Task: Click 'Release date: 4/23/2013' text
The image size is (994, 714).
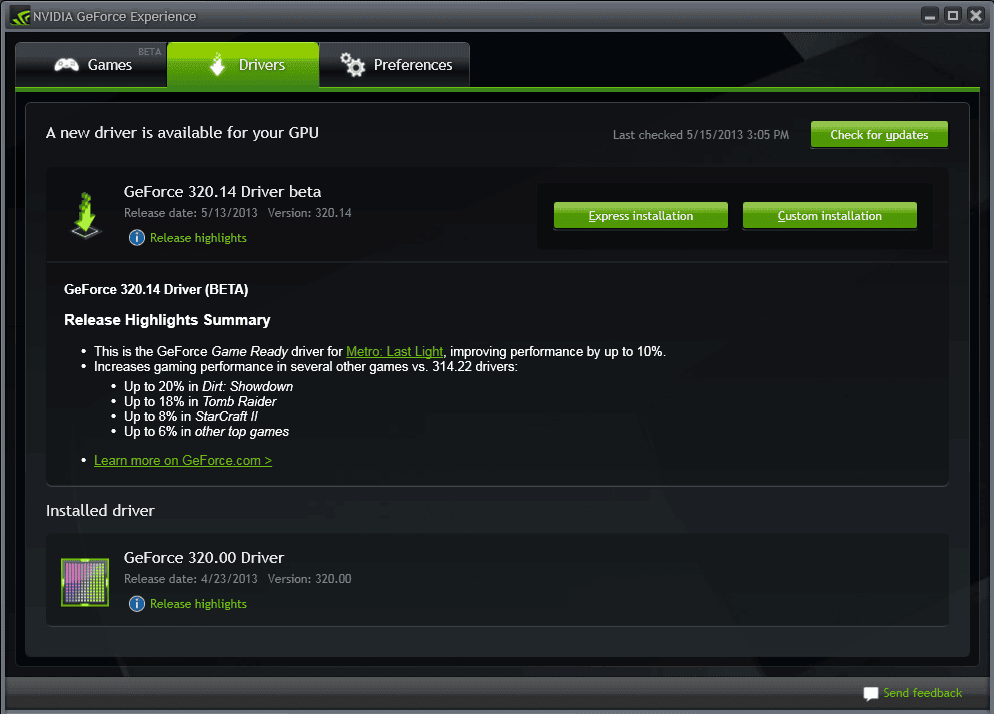Action: coord(191,579)
